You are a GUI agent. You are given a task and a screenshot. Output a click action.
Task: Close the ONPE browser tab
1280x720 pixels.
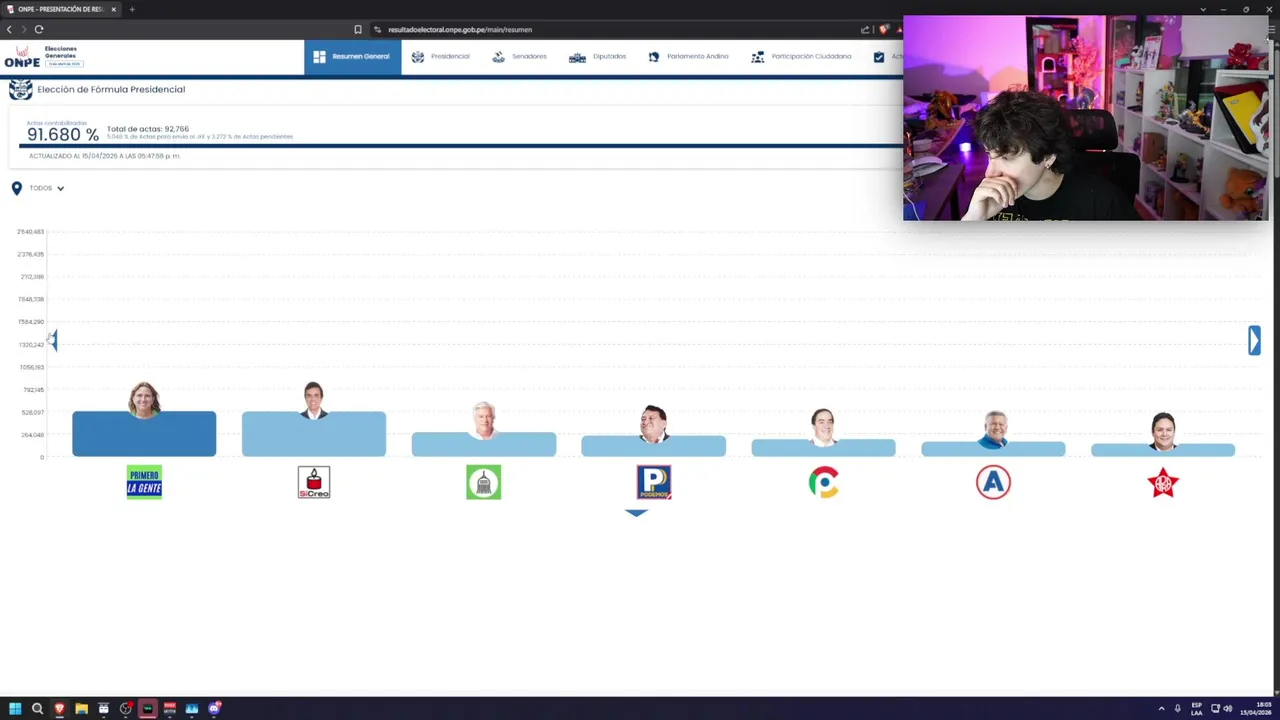[113, 9]
